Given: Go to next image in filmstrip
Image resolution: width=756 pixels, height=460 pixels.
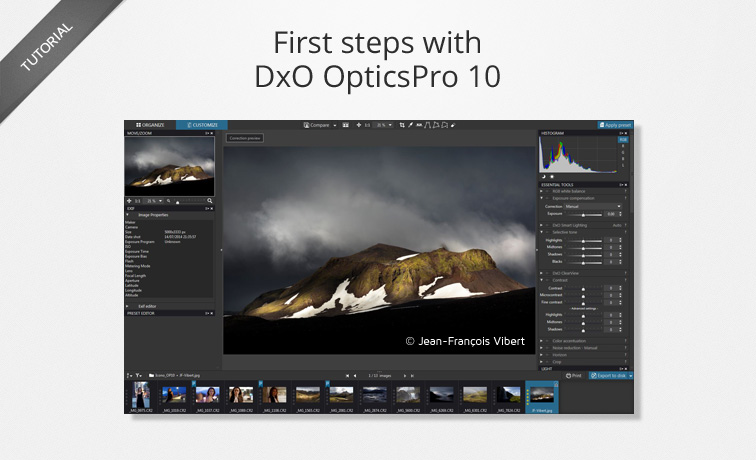Looking at the screenshot, I should point(405,376).
